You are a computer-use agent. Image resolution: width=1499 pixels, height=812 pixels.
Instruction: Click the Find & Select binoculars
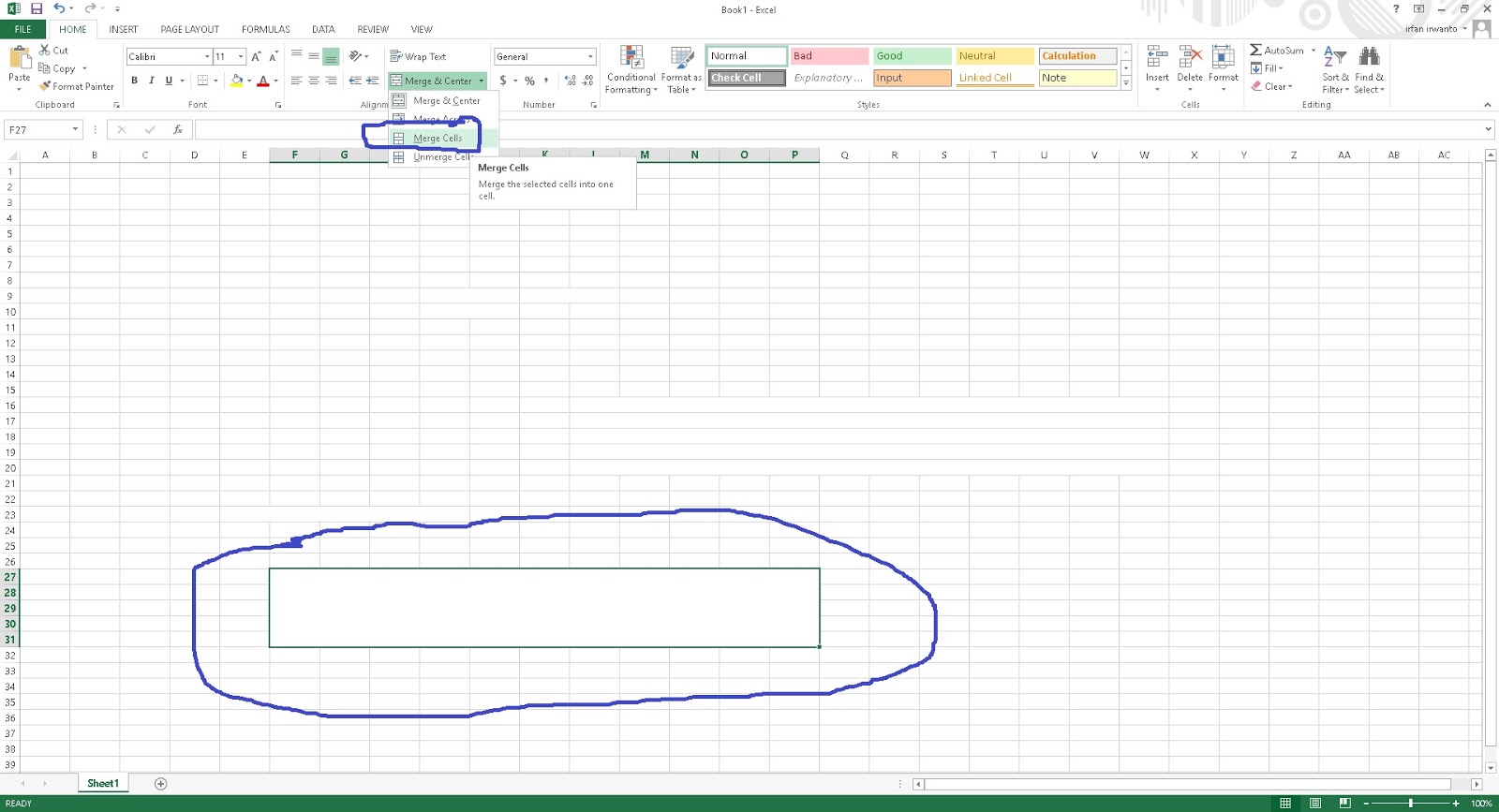pos(1369,58)
